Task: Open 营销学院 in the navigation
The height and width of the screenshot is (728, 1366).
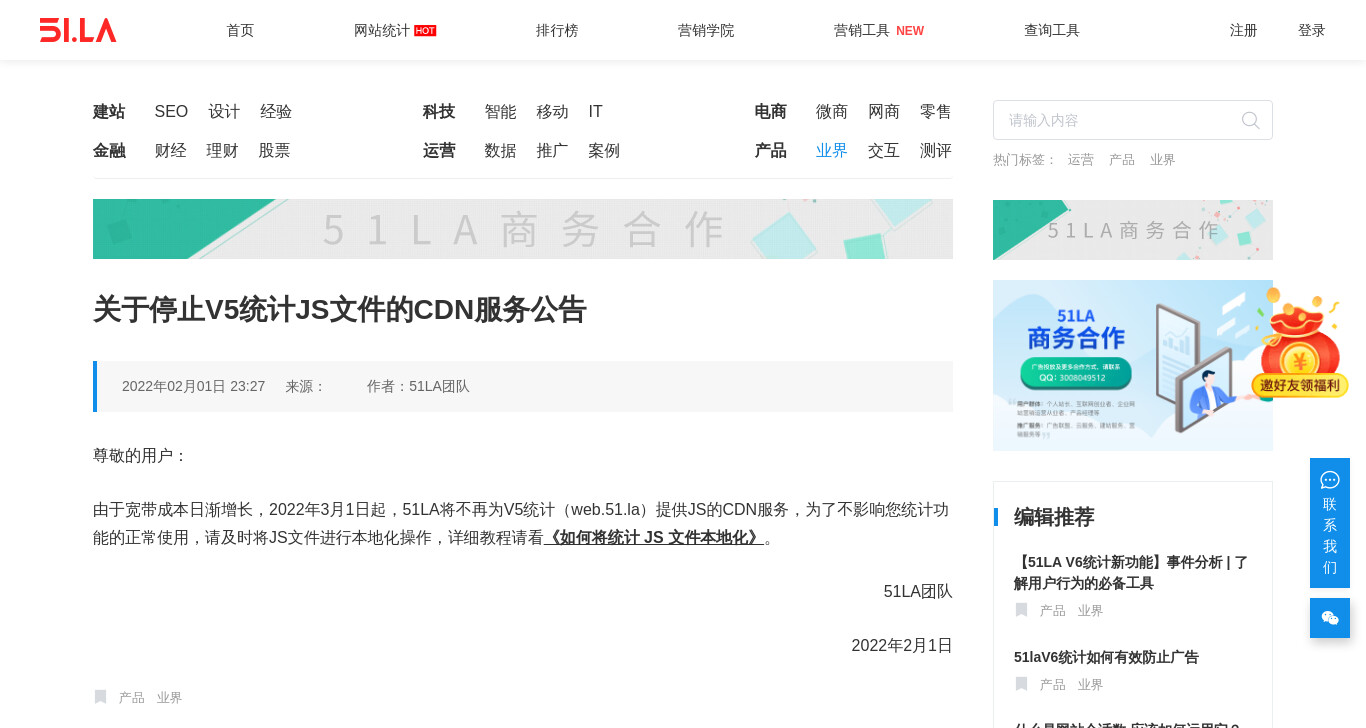Action: pos(706,30)
